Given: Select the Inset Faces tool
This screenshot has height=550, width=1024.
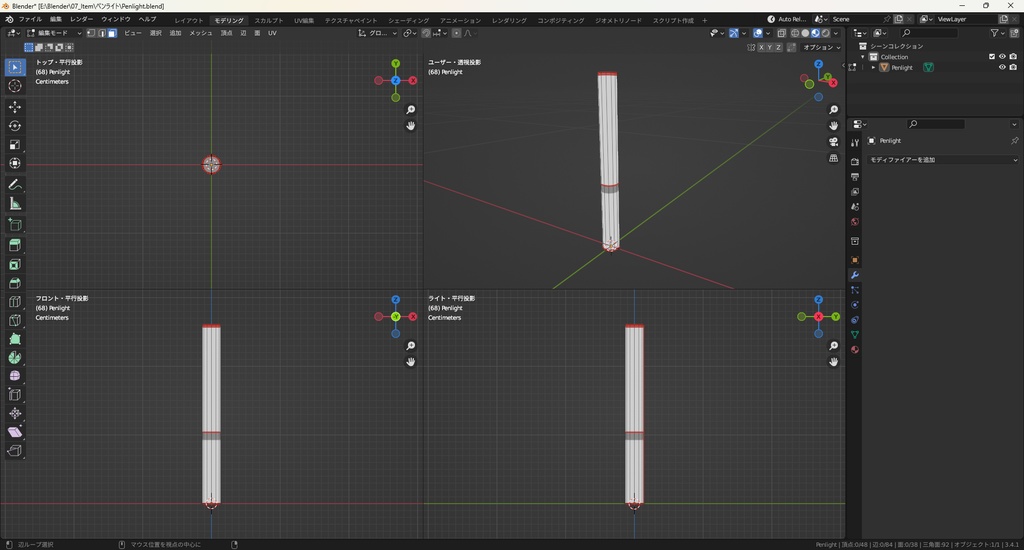Looking at the screenshot, I should point(15,265).
